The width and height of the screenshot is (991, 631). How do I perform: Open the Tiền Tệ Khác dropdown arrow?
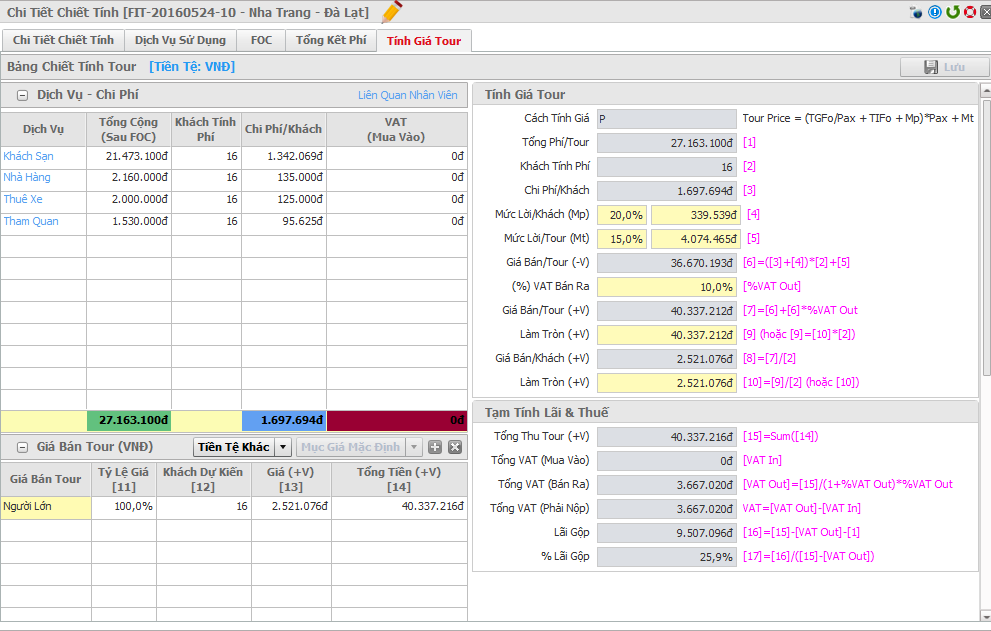point(283,447)
